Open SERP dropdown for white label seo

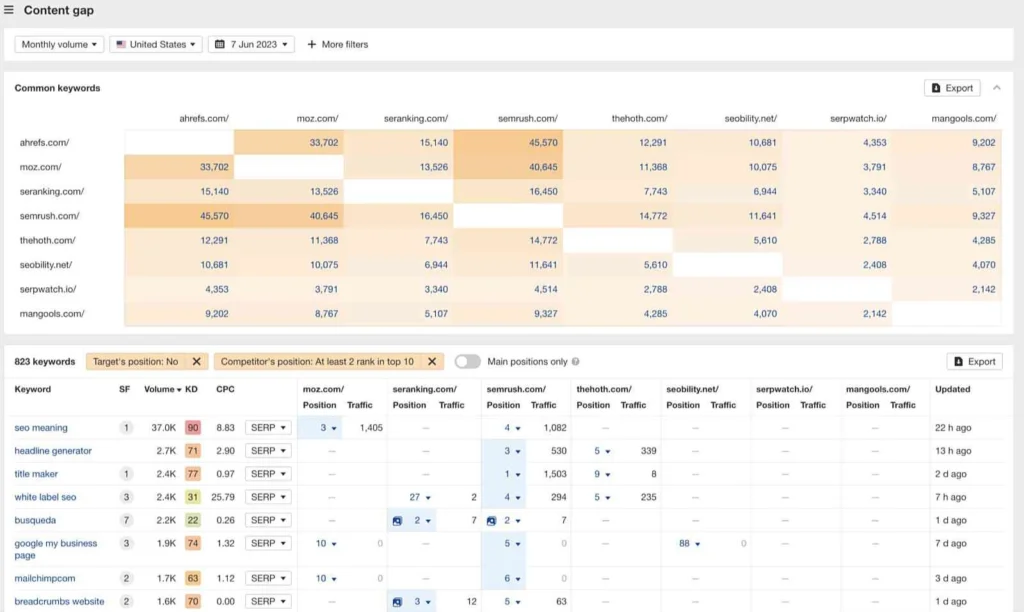click(x=268, y=497)
